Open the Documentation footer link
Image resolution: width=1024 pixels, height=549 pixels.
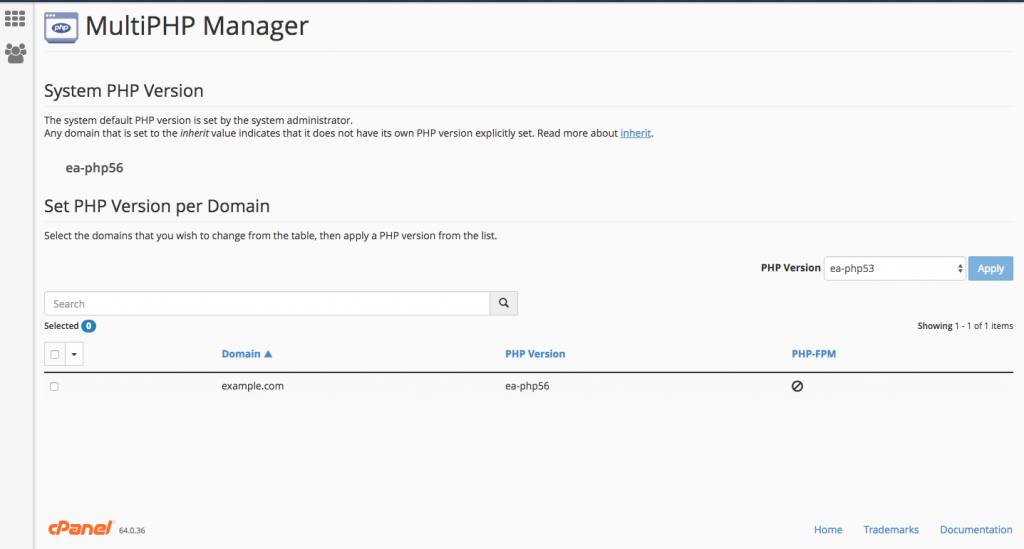click(976, 529)
